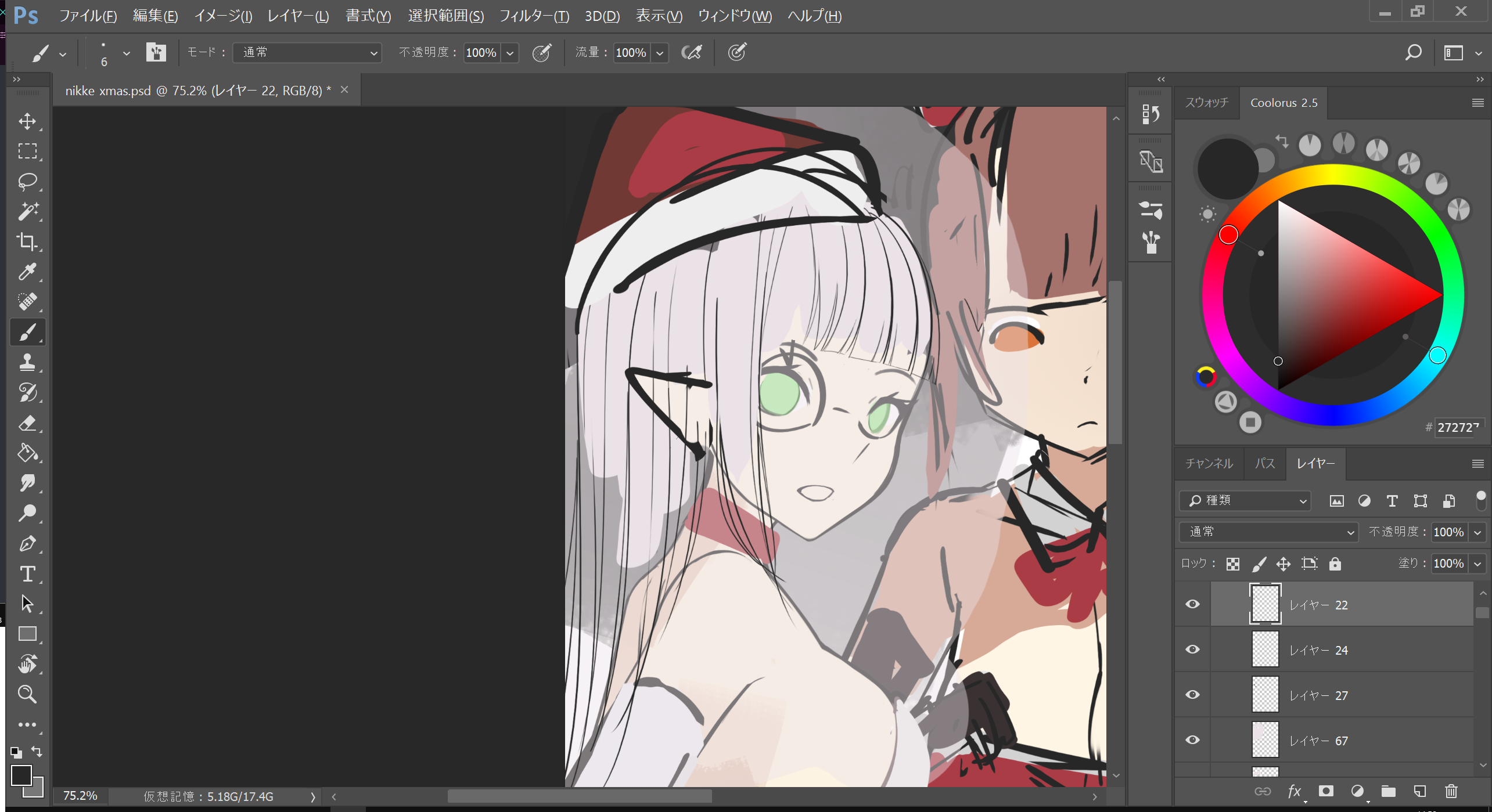
Task: Toggle lock all on layer
Action: tap(1335, 564)
